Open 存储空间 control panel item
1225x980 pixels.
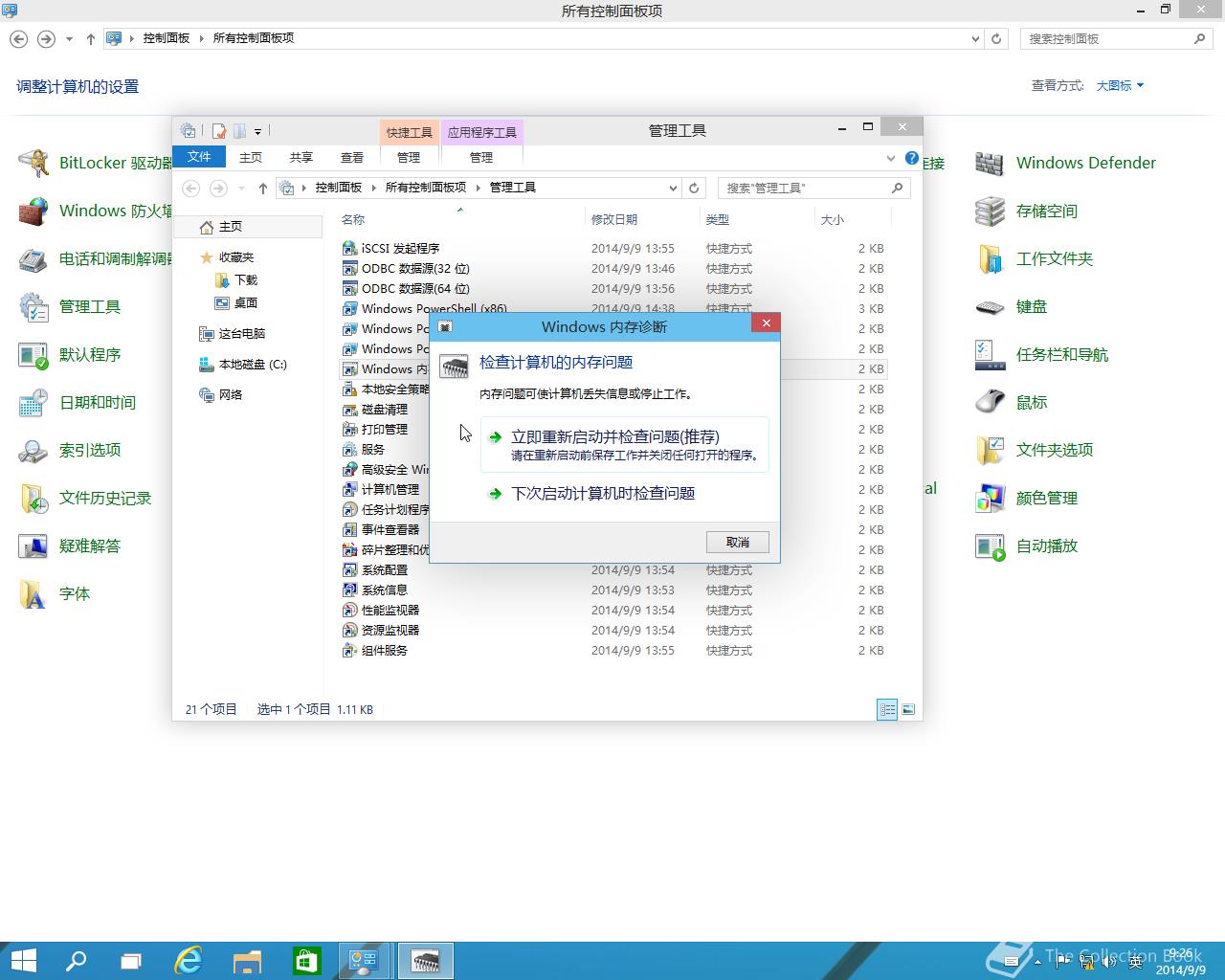pyautogui.click(x=1026, y=211)
